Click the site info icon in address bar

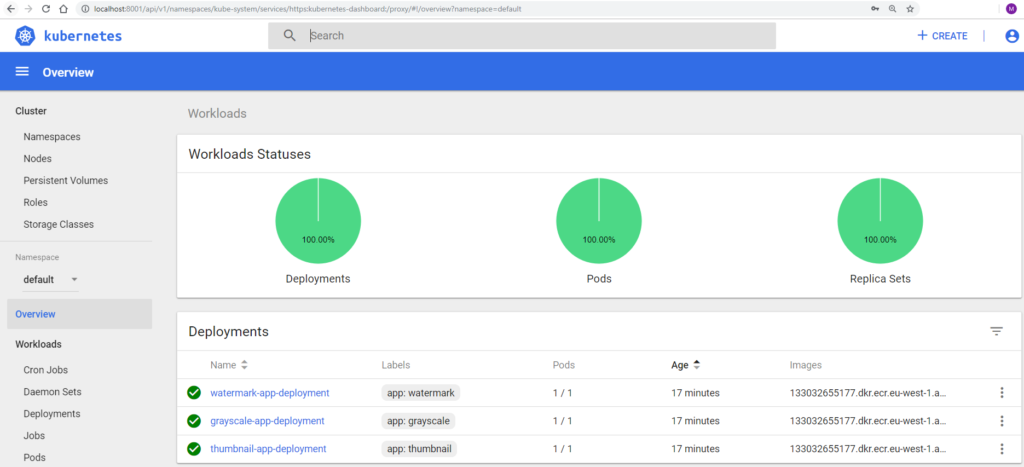(84, 9)
